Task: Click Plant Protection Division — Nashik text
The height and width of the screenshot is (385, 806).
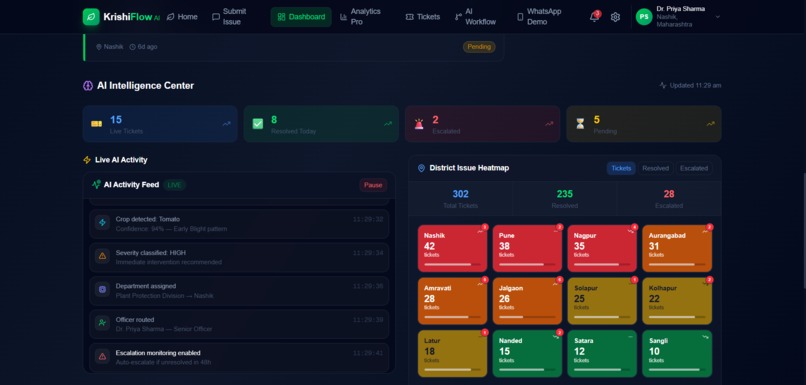Action: pyautogui.click(x=164, y=296)
